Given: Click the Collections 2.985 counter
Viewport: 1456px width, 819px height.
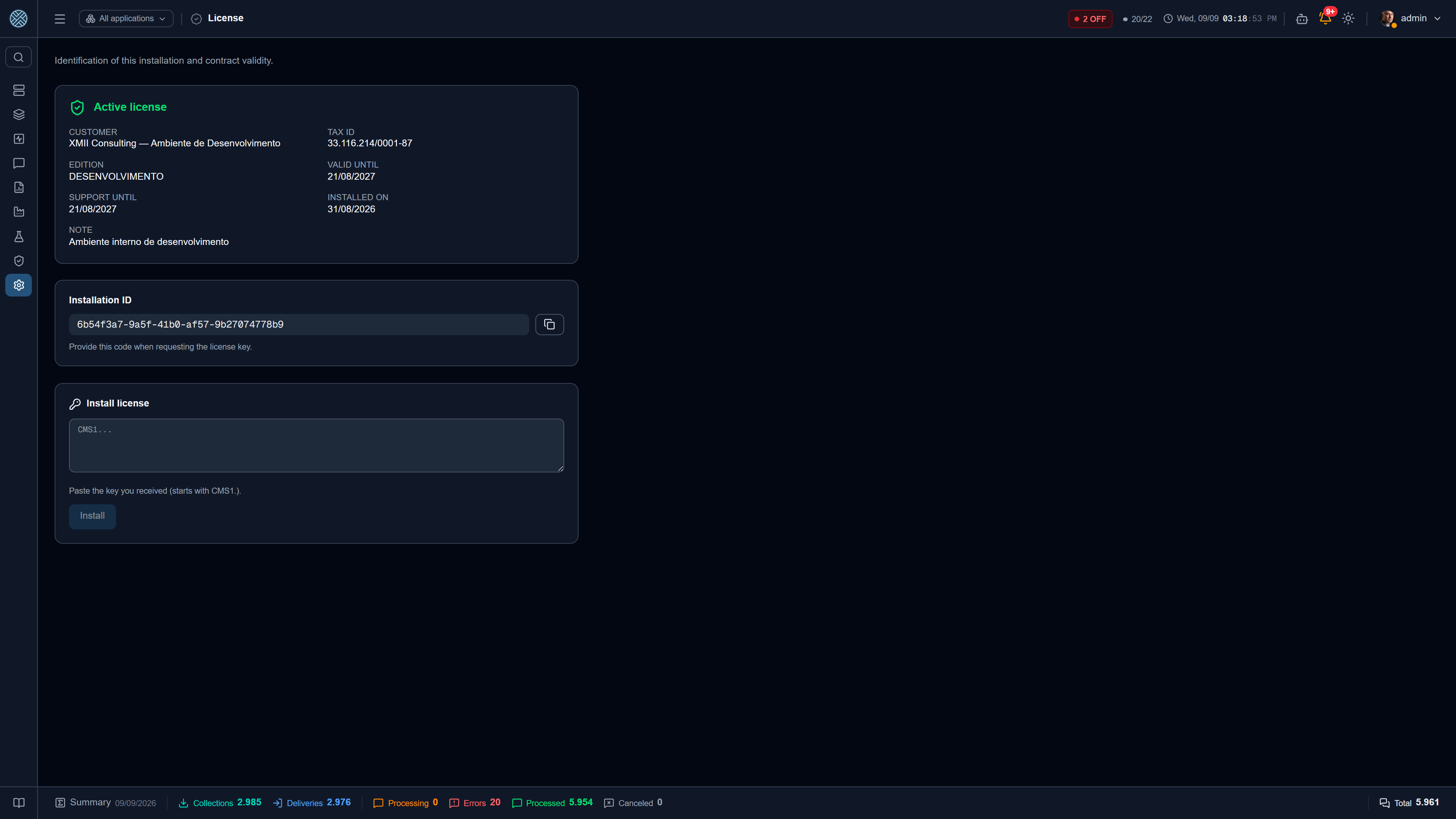Looking at the screenshot, I should pos(220,803).
